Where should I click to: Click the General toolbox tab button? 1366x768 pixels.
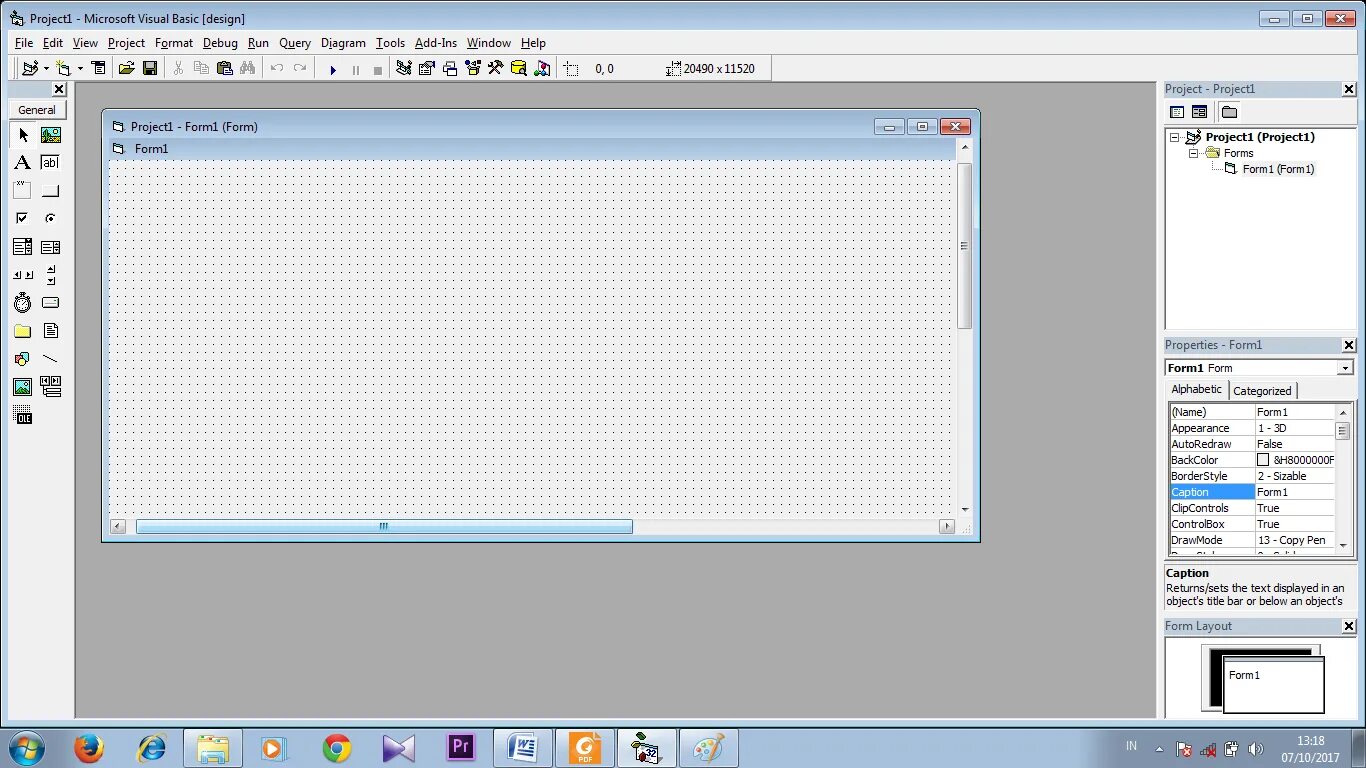tap(37, 110)
